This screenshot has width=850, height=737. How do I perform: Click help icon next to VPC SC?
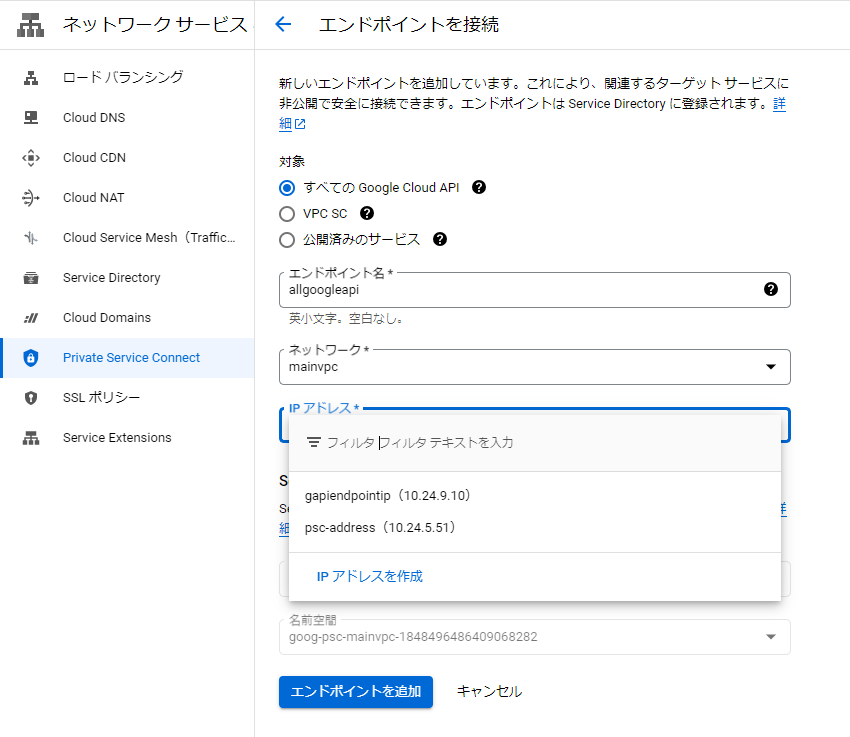[367, 213]
